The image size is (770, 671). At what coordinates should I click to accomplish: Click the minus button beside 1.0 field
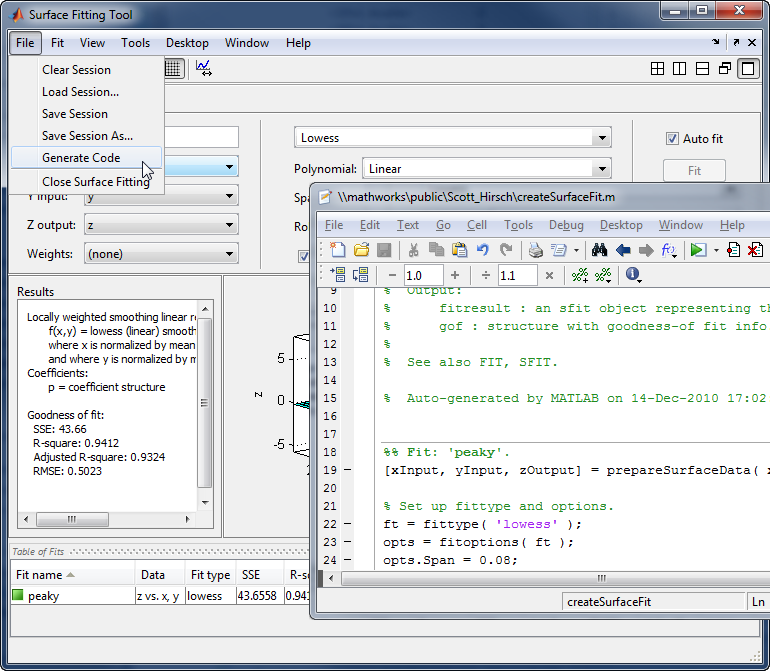pos(392,275)
